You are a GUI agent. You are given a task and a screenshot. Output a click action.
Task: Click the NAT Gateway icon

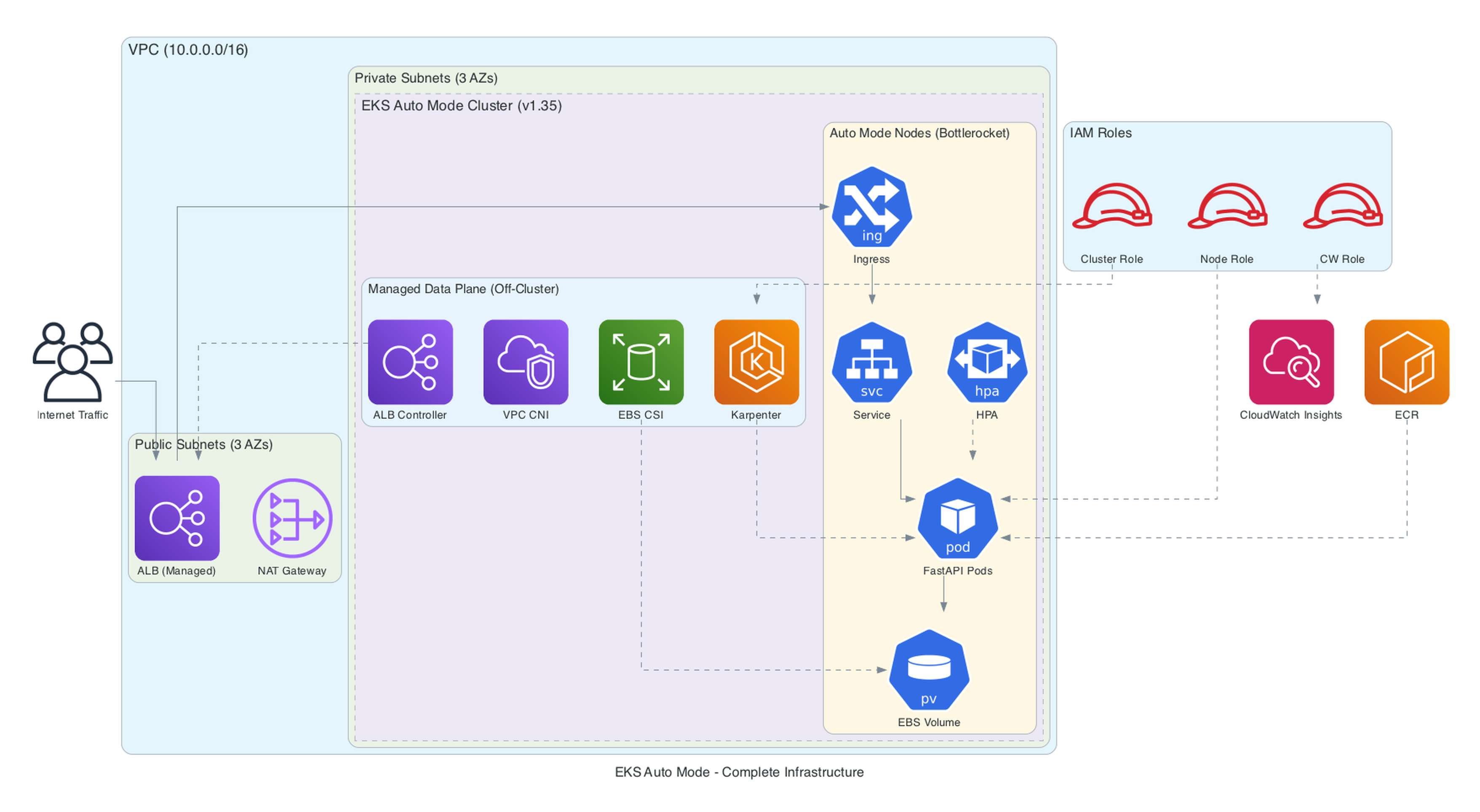[x=292, y=517]
